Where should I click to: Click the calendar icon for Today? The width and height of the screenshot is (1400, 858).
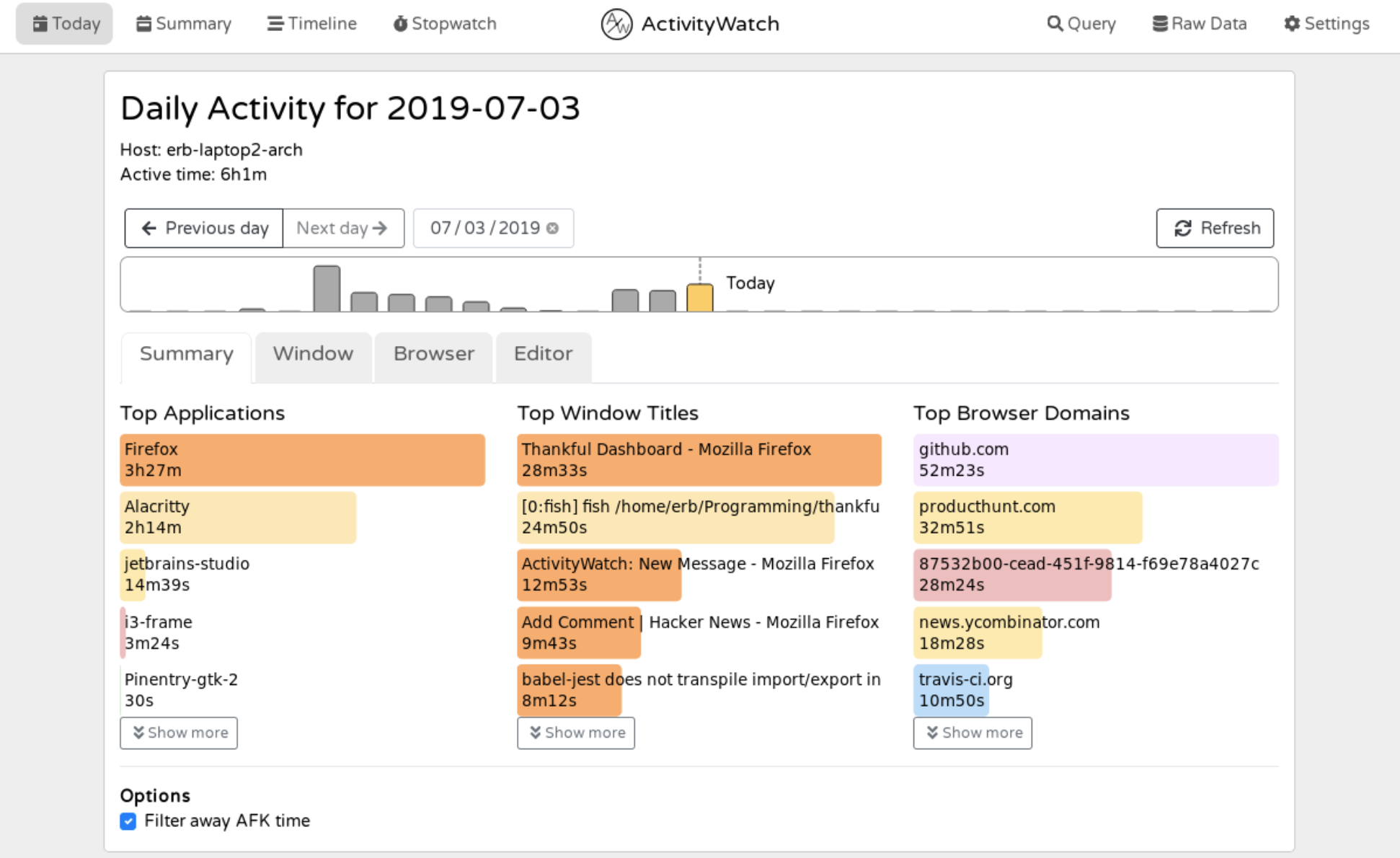[40, 24]
